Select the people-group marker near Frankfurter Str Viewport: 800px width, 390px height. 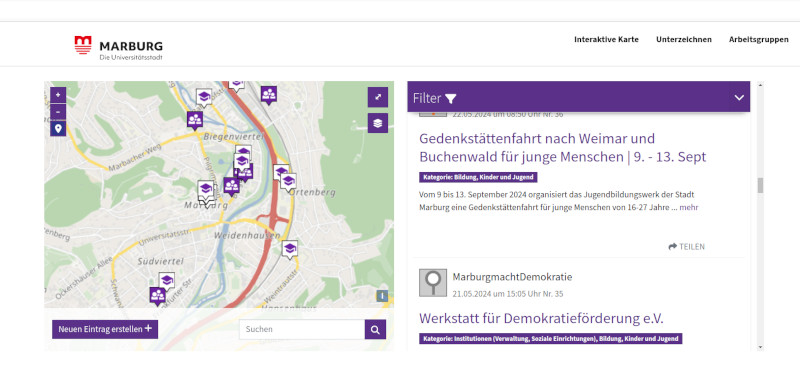(158, 296)
